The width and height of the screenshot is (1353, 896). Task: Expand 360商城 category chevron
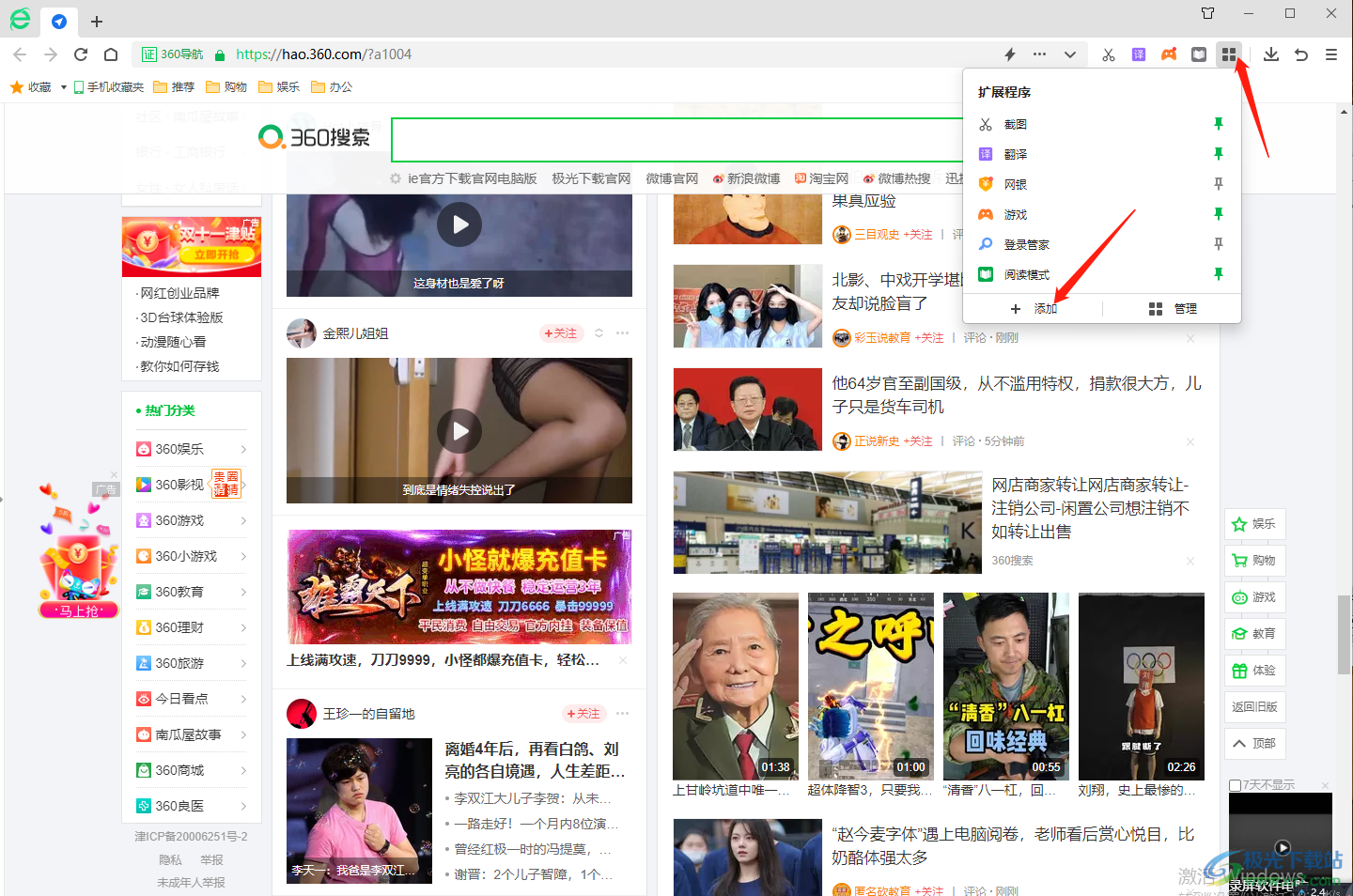click(x=243, y=770)
